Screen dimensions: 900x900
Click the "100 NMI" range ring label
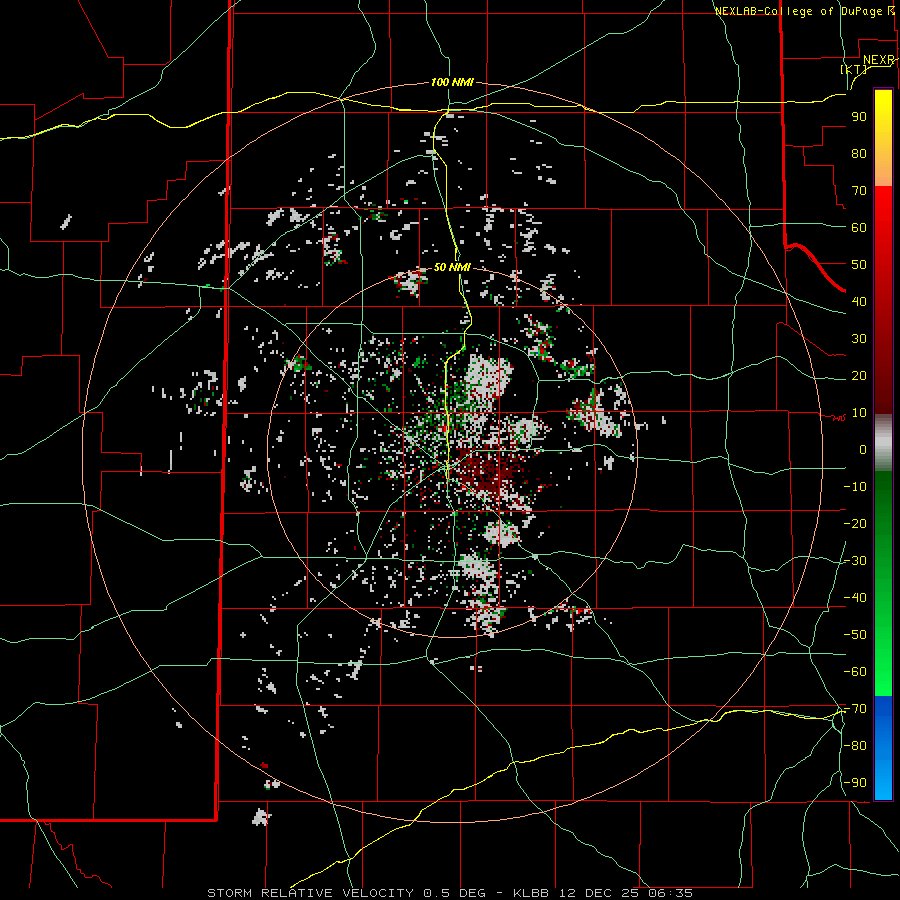452,82
